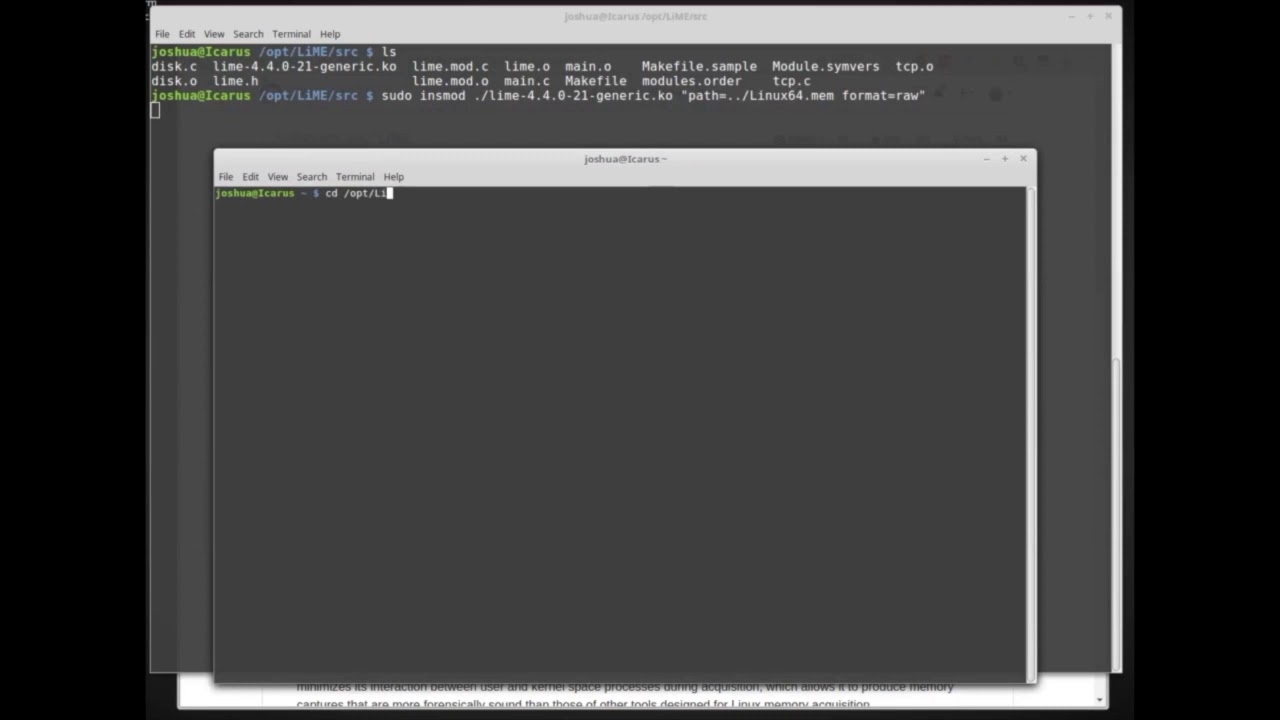This screenshot has height=720, width=1280.
Task: Click Module.symvers in ls output
Action: tap(825, 66)
